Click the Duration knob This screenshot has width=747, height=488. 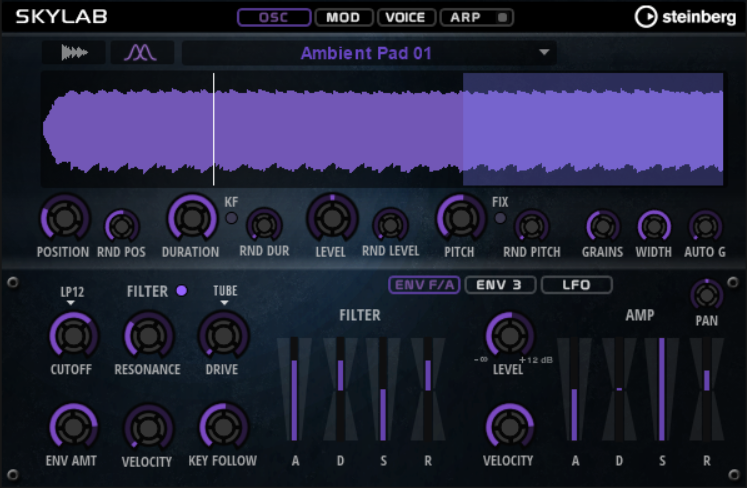[190, 217]
